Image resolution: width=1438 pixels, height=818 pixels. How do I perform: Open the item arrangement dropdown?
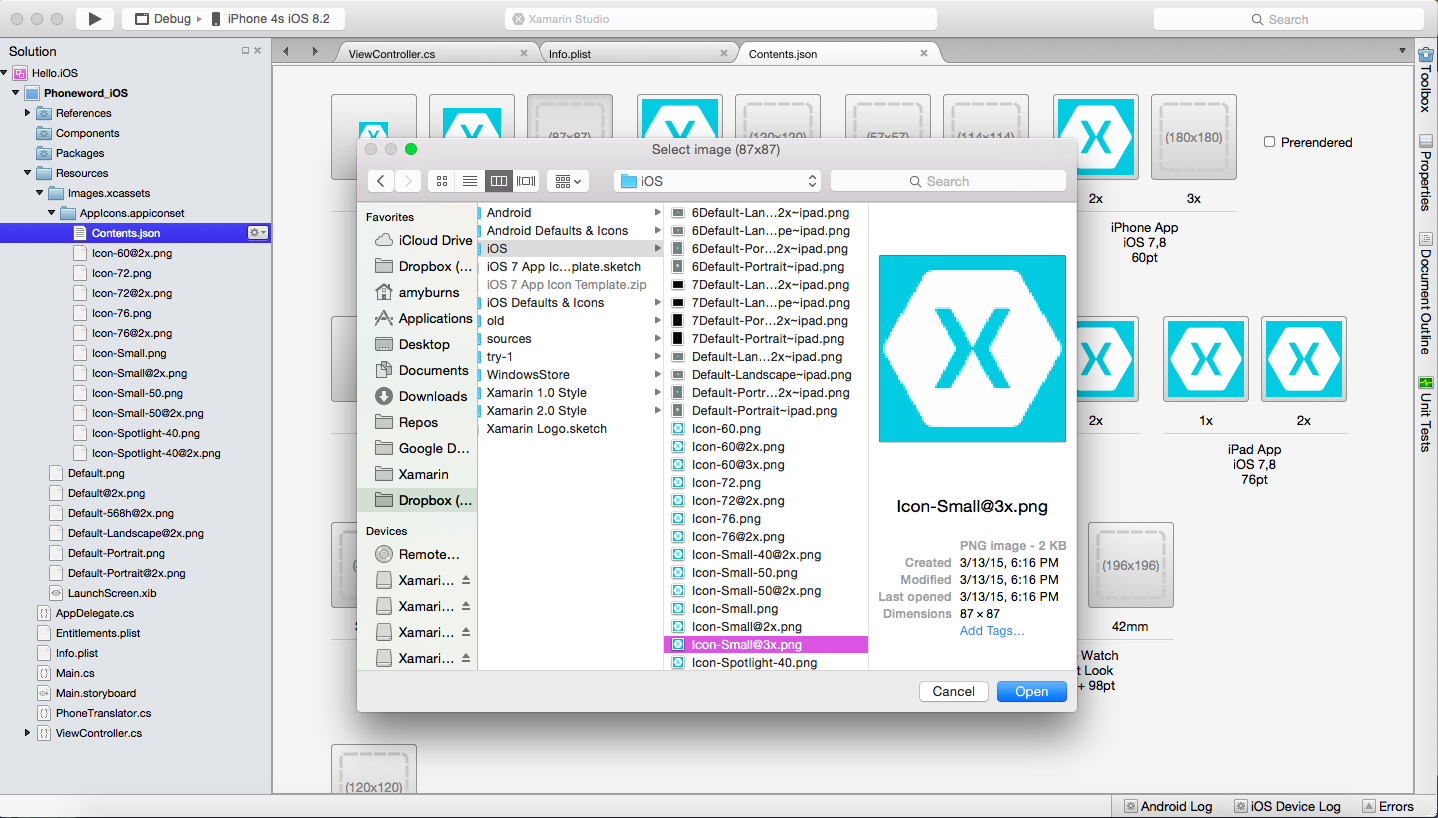click(568, 181)
